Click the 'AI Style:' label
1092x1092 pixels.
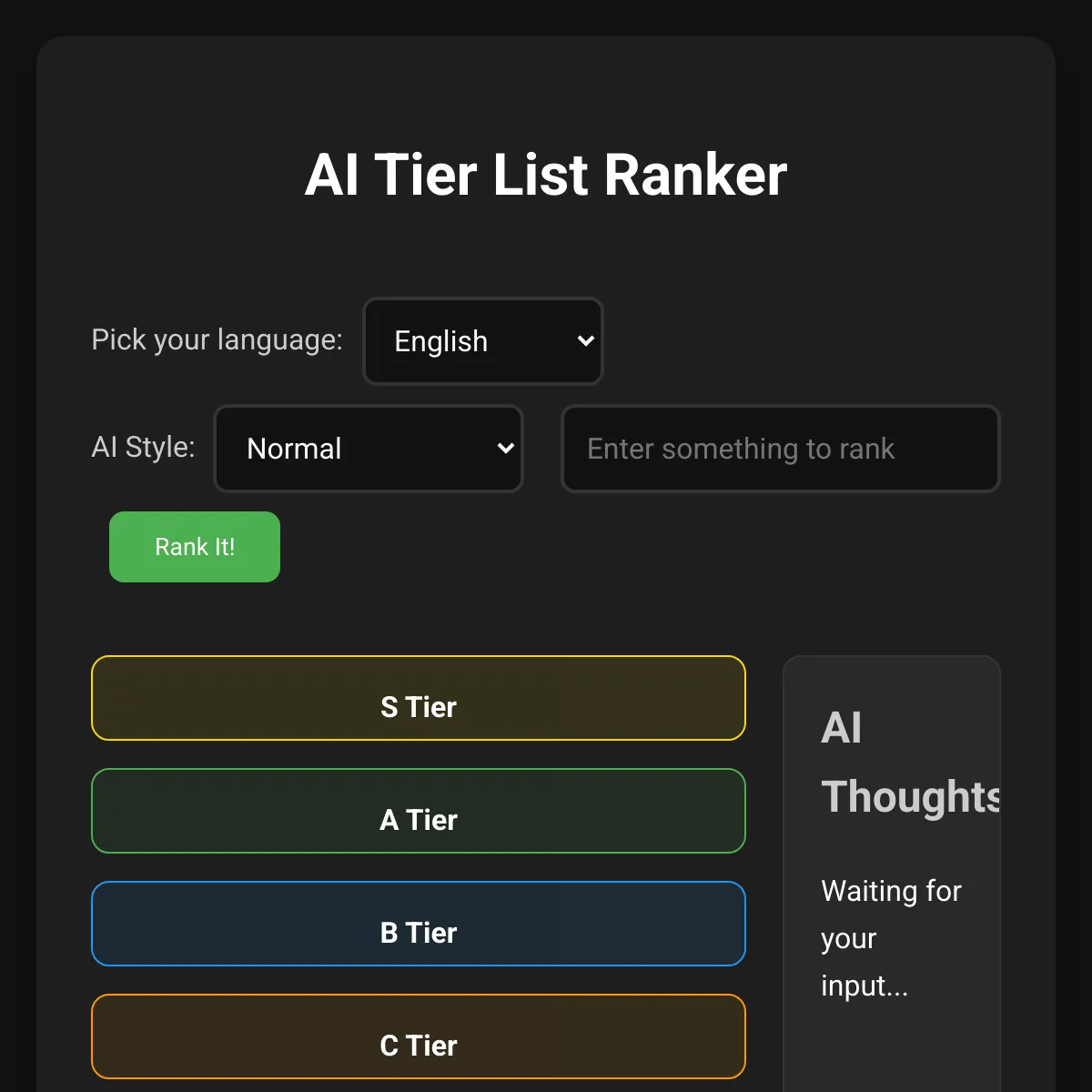[143, 448]
